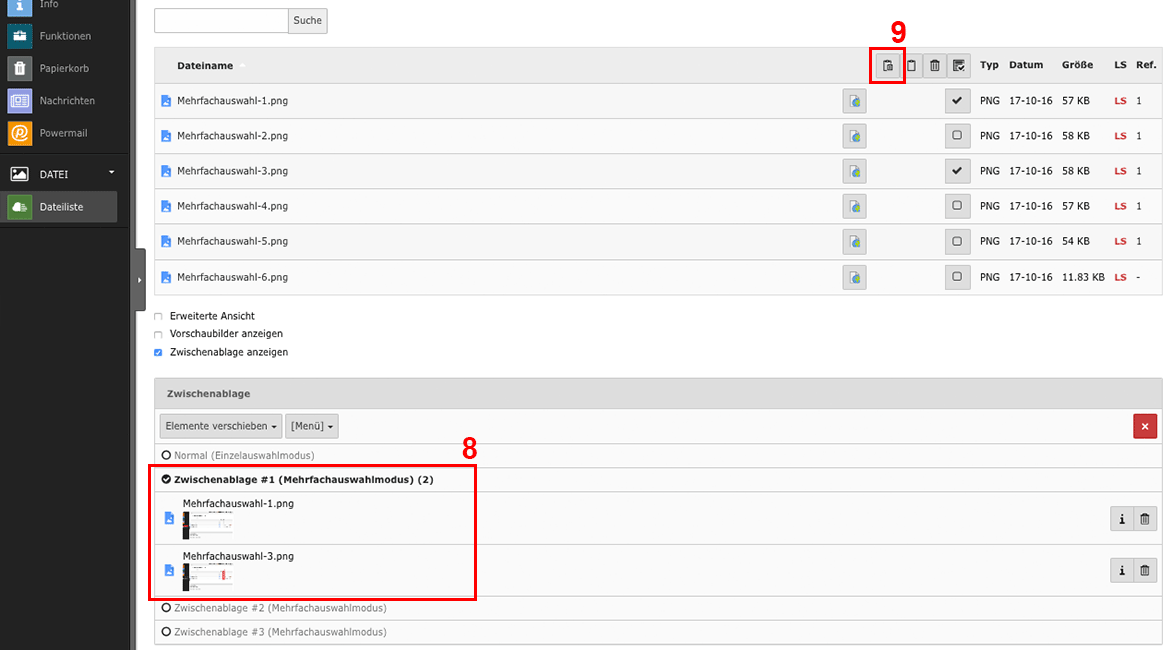Disable Zwischenablage anzeigen checkbox
Viewport: 1170px width, 650px height.
point(158,353)
